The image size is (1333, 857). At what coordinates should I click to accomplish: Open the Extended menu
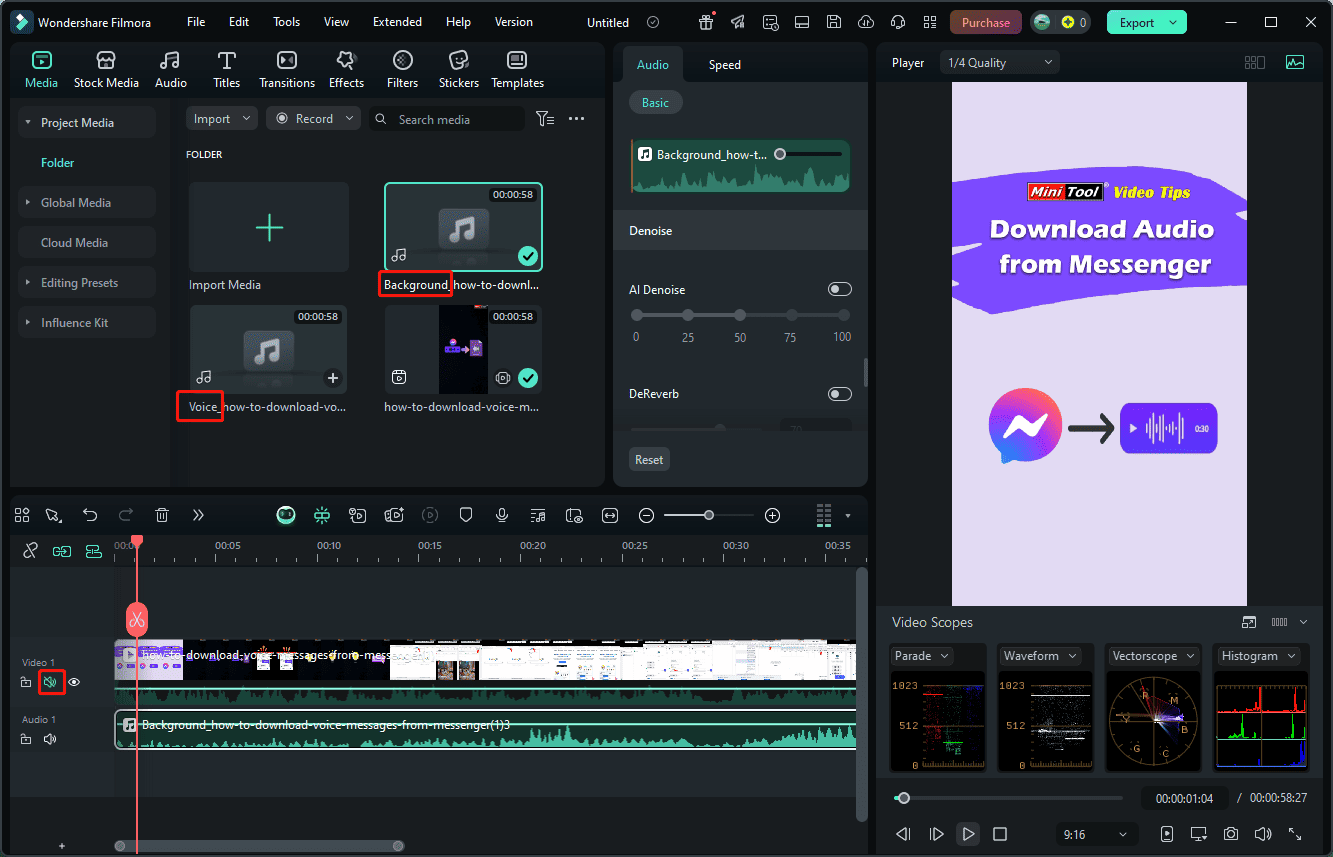[397, 22]
